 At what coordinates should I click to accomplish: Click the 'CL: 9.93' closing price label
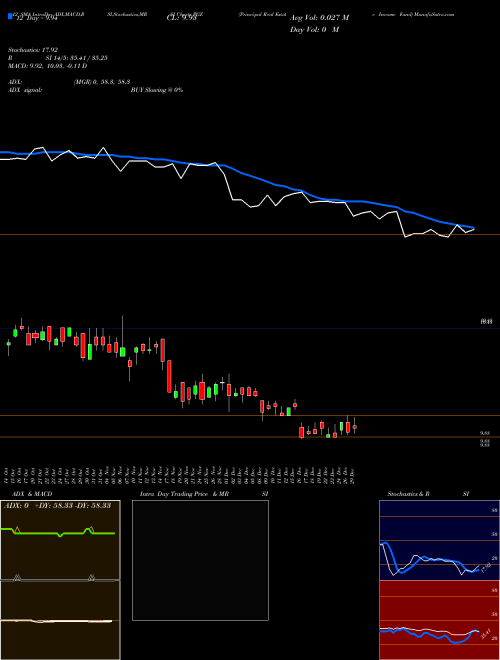coord(181,18)
